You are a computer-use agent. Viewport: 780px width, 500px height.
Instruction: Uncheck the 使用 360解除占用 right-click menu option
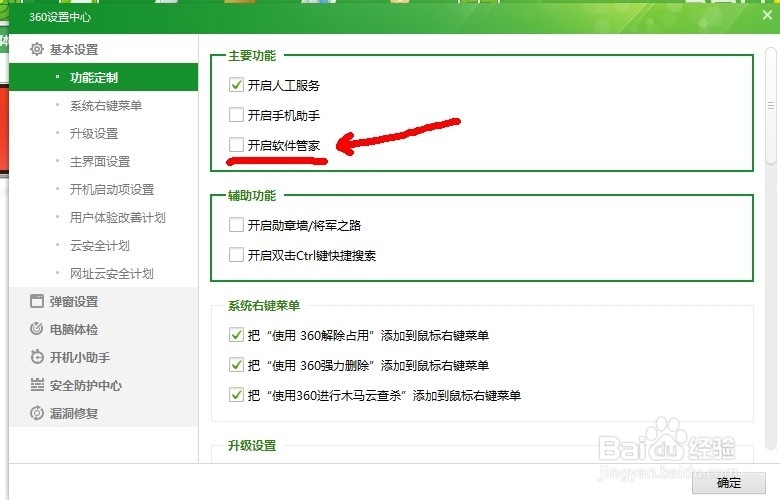point(236,335)
